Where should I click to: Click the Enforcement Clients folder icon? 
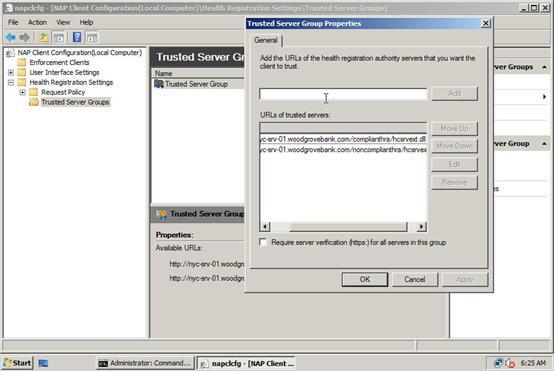22,63
